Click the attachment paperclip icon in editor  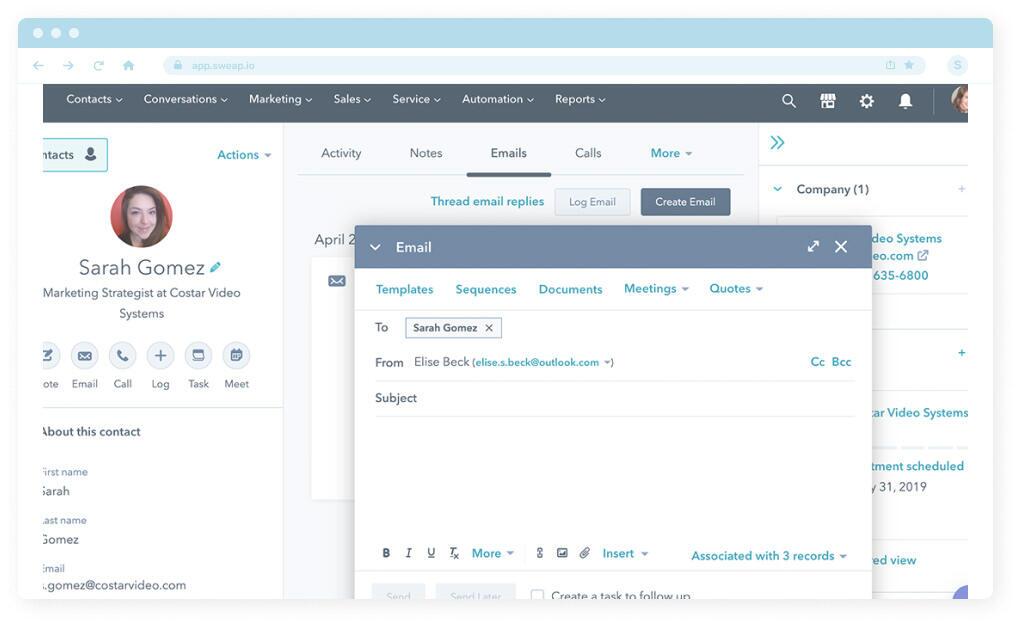pyautogui.click(x=585, y=553)
